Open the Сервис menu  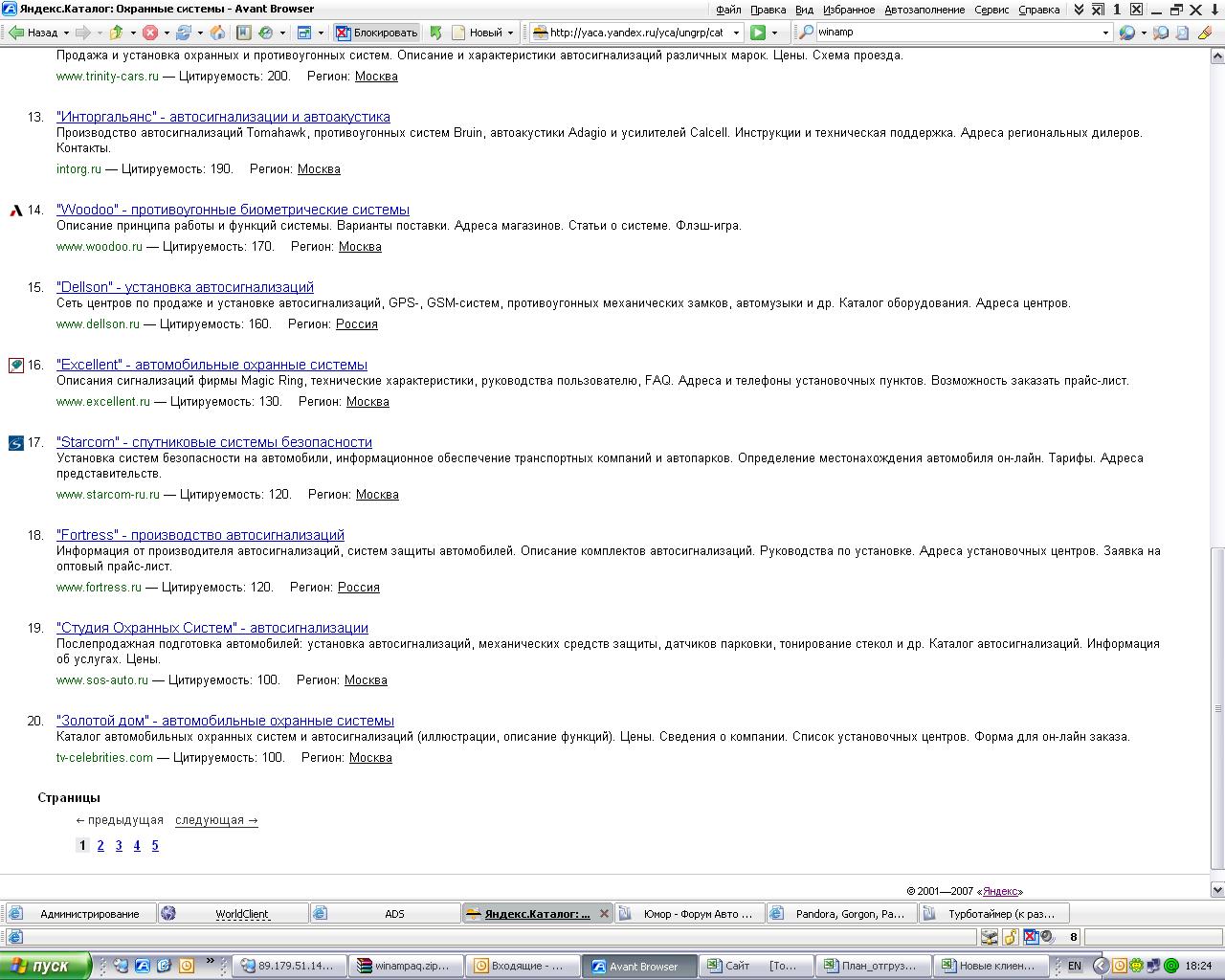click(x=991, y=10)
